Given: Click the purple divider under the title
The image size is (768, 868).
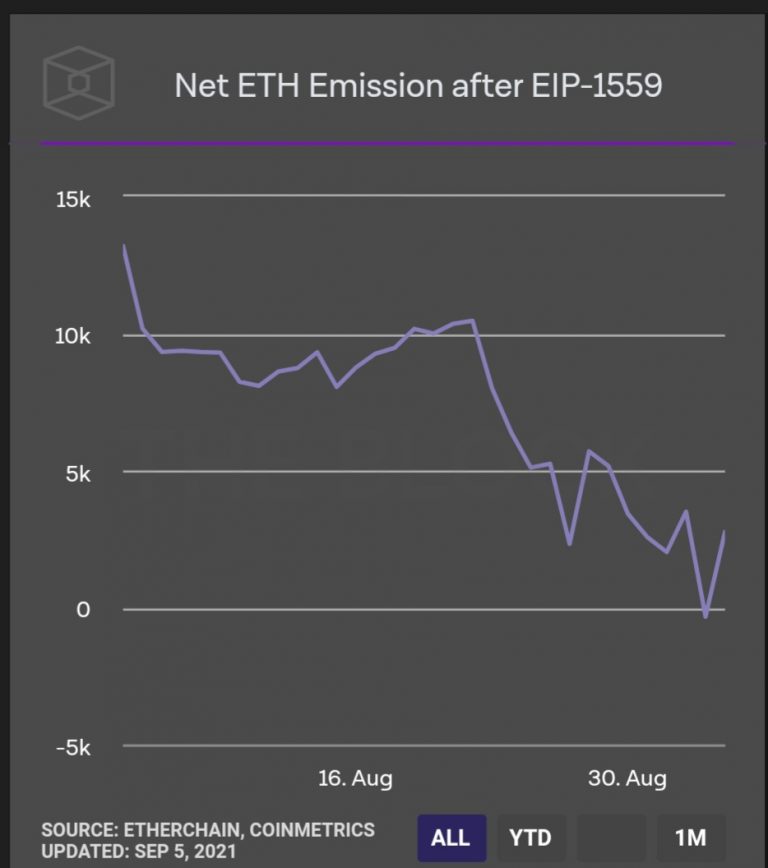Looking at the screenshot, I should coord(386,144).
